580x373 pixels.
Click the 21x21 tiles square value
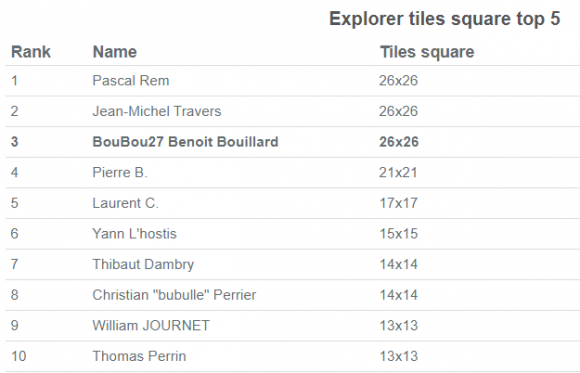tap(398, 172)
